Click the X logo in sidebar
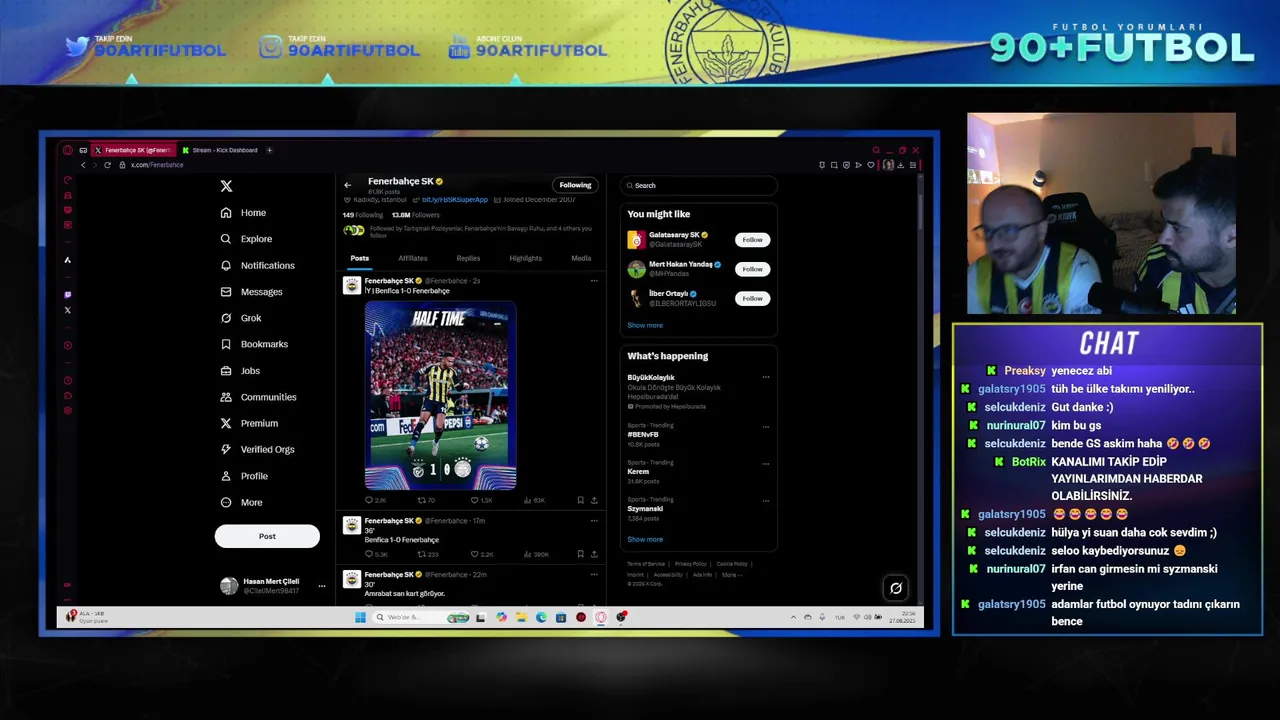This screenshot has height=720, width=1280. pos(226,186)
